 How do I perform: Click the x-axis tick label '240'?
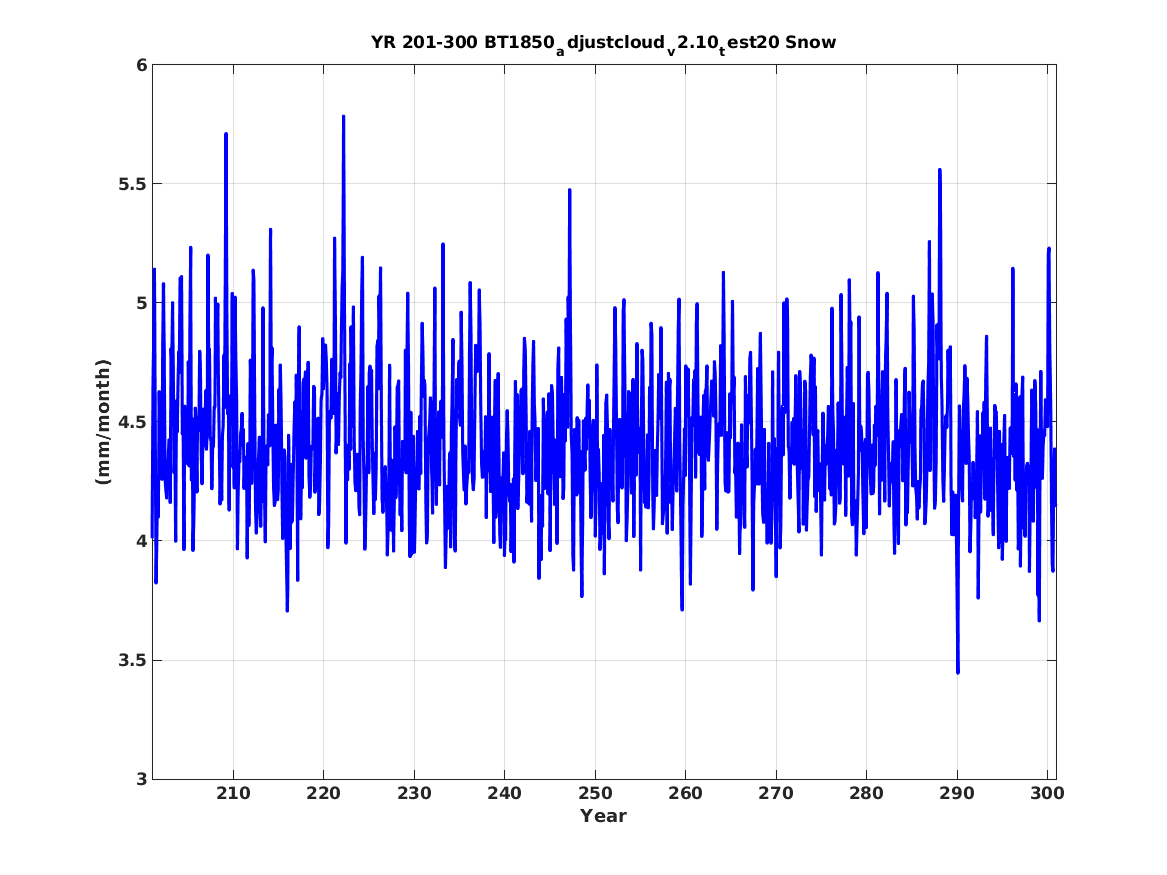click(x=505, y=794)
